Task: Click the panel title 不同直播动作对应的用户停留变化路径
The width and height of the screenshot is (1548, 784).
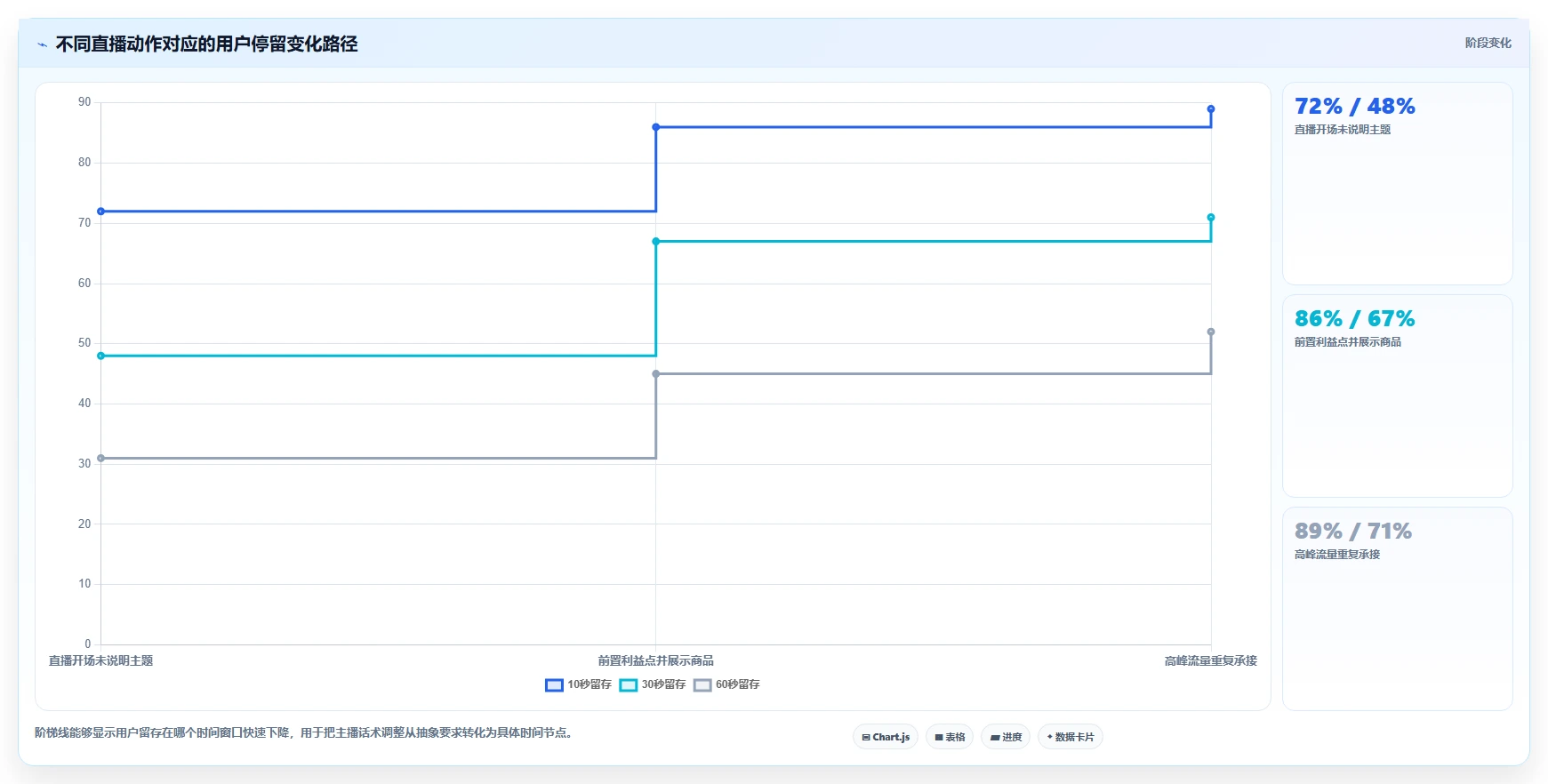Action: tap(206, 44)
